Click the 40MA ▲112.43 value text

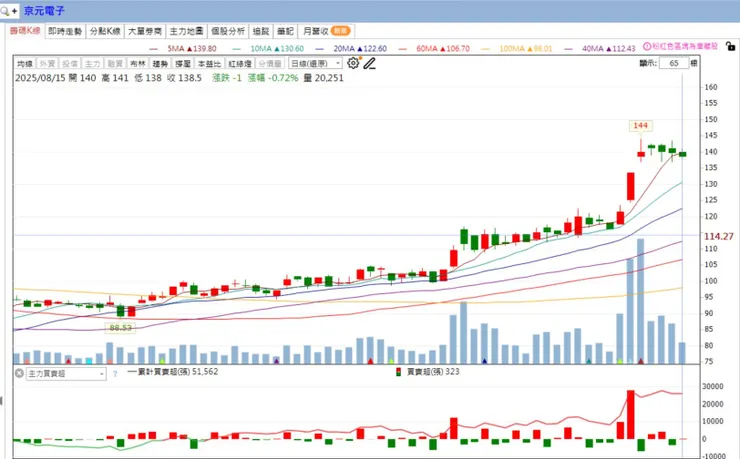(609, 49)
